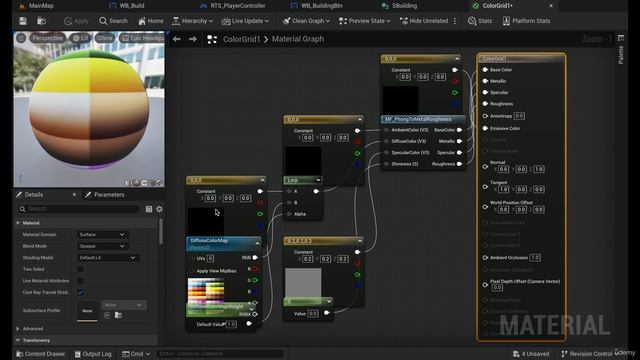Image resolution: width=640 pixels, height=360 pixels.
Task: Collapse the 0.2,0.2,0.2 constant node
Action: coord(360,241)
